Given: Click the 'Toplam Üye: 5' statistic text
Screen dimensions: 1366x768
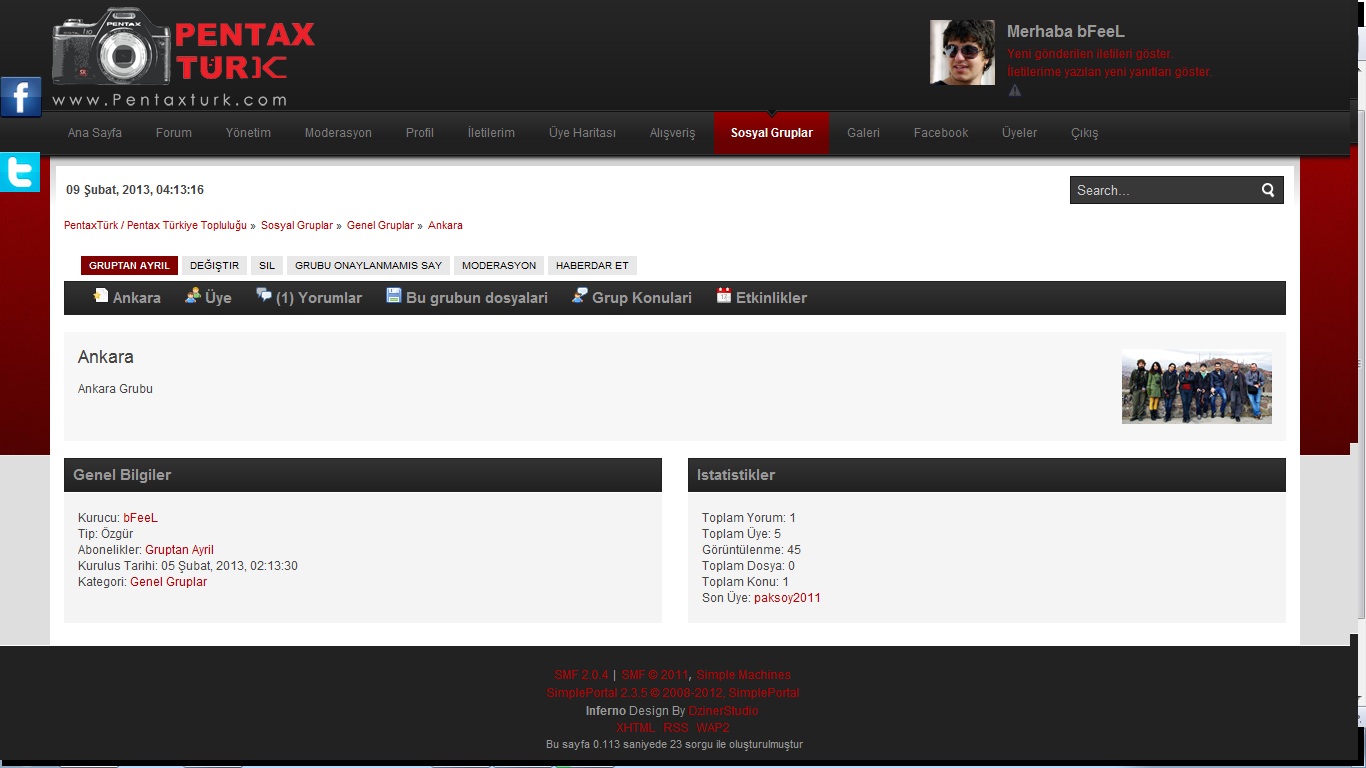Looking at the screenshot, I should pyautogui.click(x=741, y=534).
